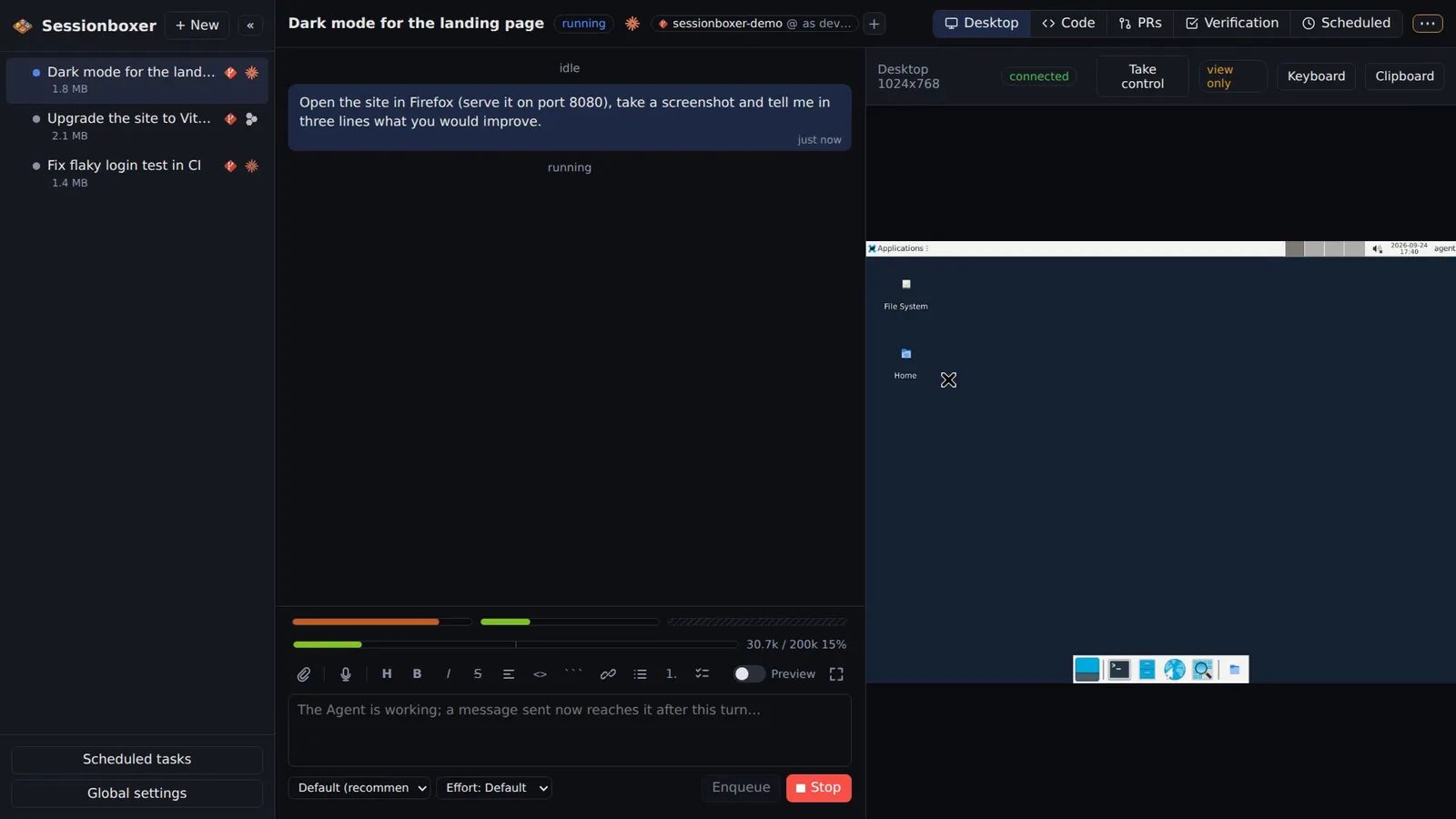
Task: Insert a link with the chain icon
Action: (608, 674)
